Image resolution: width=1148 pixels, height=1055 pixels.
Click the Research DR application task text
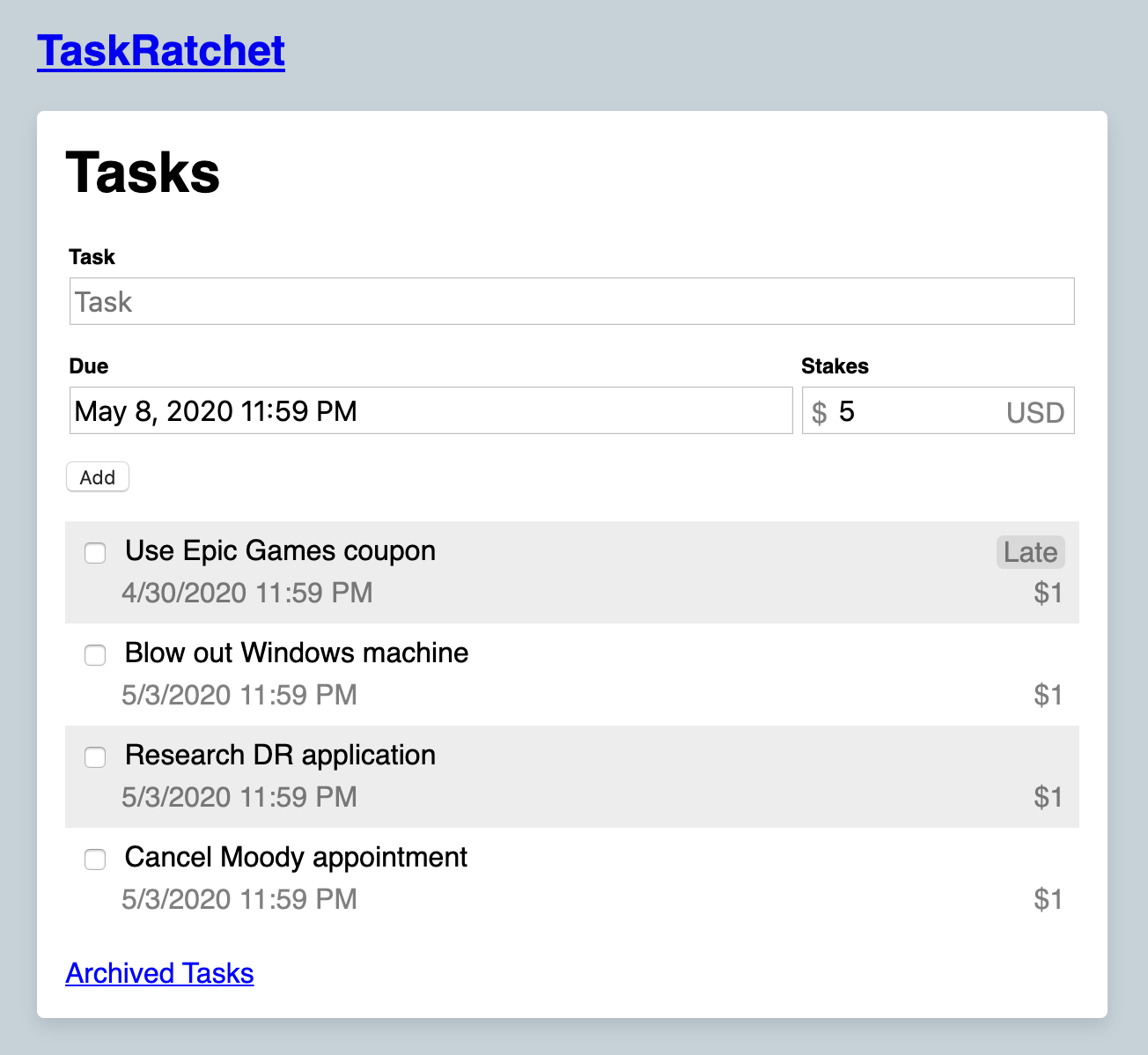(280, 756)
